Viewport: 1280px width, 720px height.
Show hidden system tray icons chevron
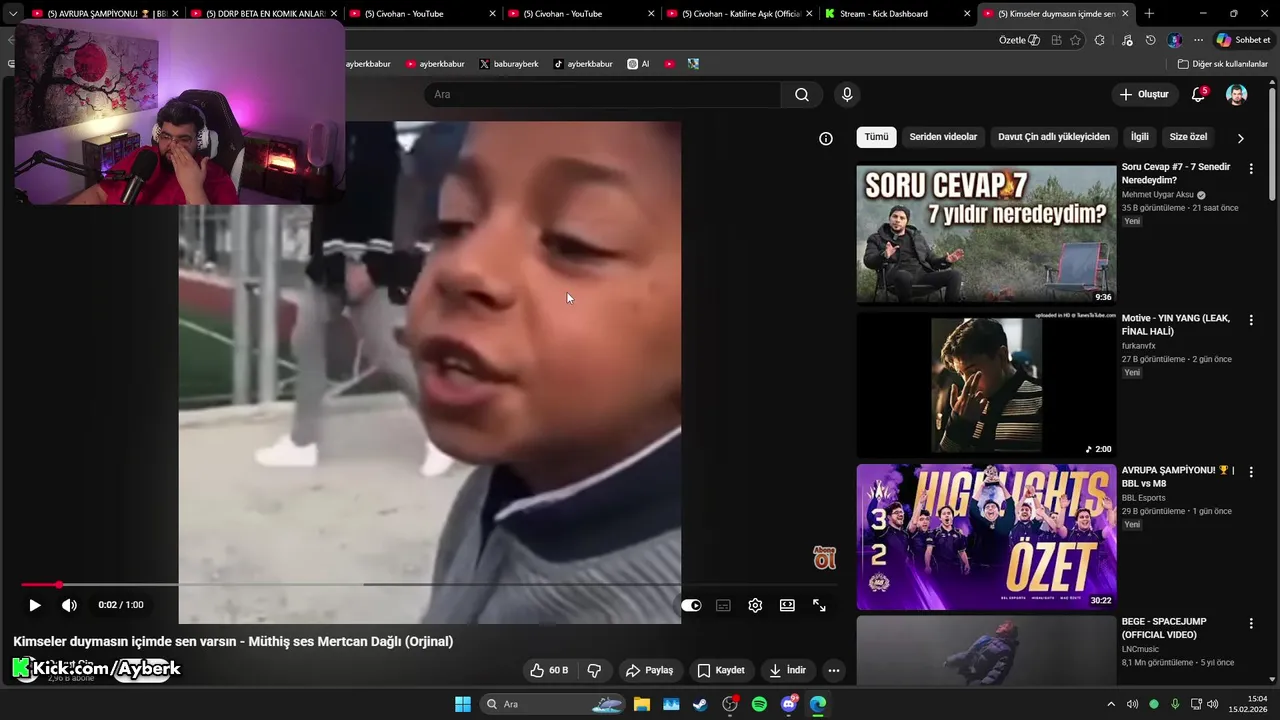tap(1111, 704)
